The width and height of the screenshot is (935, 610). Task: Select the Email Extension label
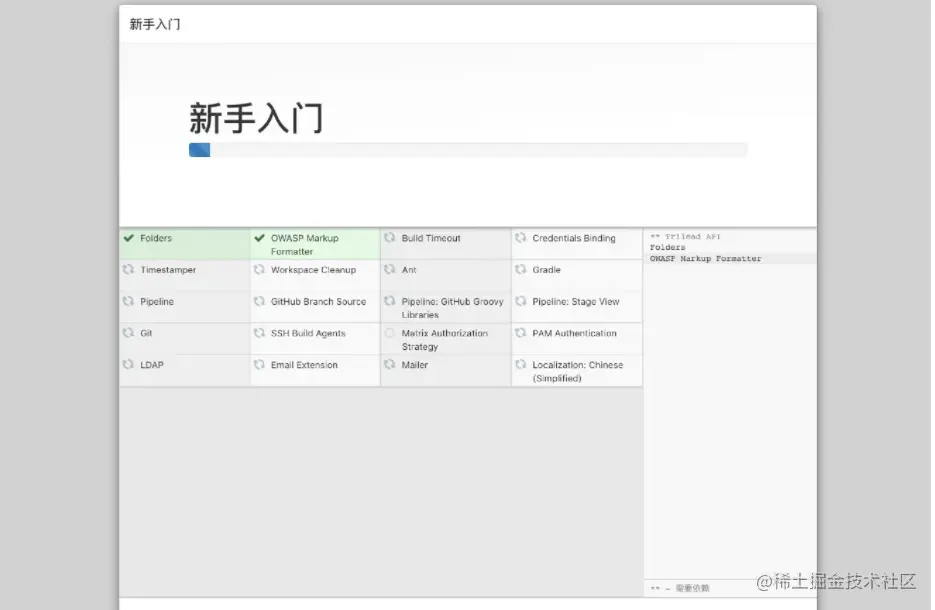(304, 365)
